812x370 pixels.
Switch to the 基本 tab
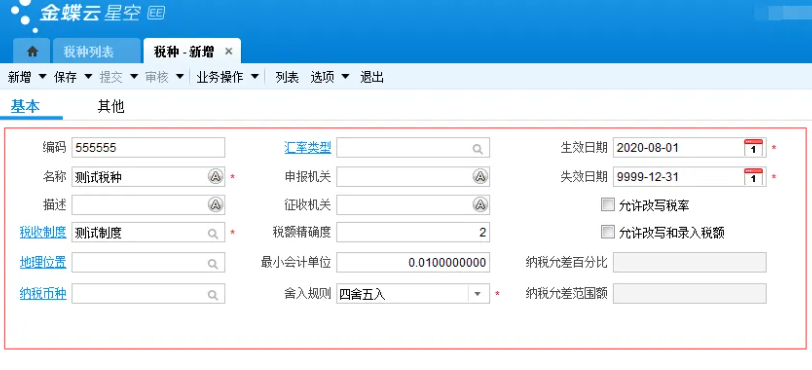[25, 106]
